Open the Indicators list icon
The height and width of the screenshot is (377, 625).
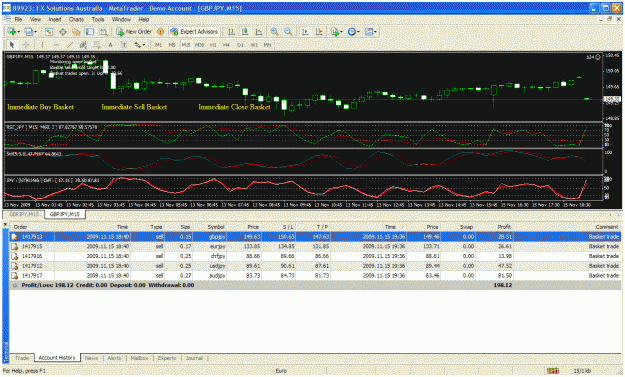(x=335, y=31)
